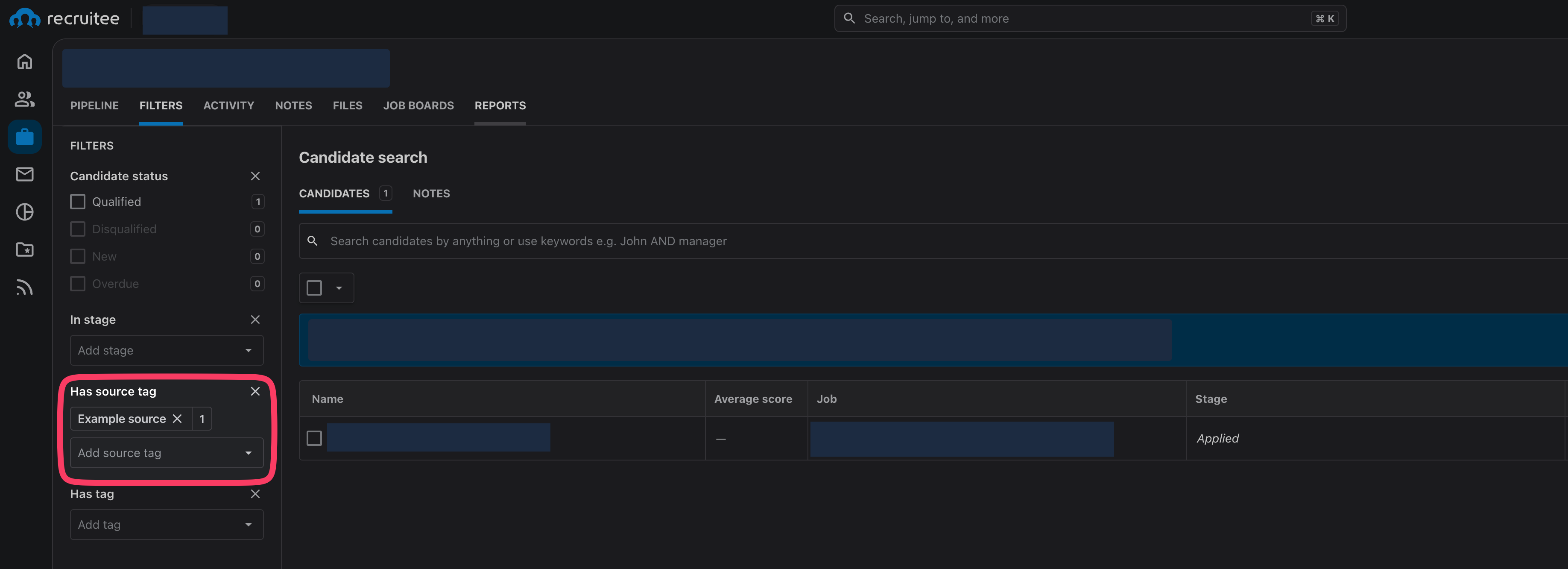Switch to the Pipeline tab

(94, 106)
